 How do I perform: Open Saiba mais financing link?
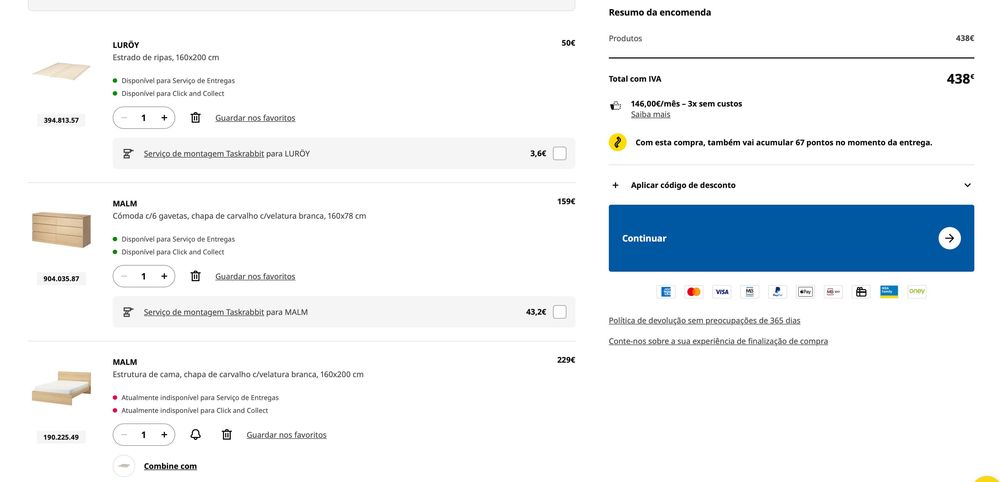pos(650,115)
